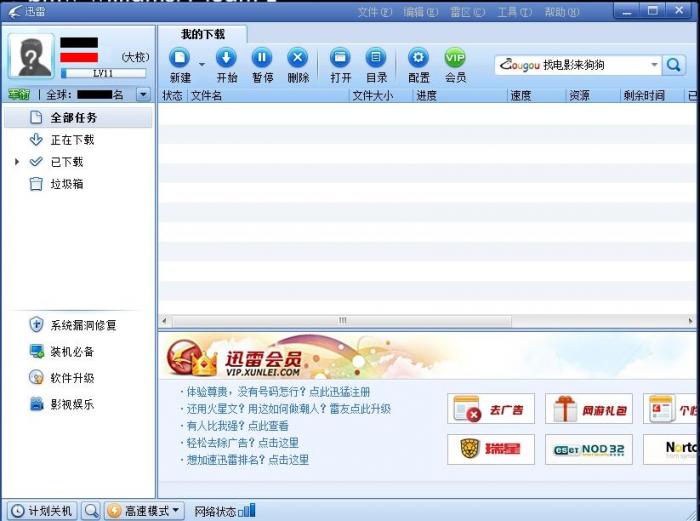Viewport: 700px width, 521px height.
Task: Click the 网络状态 signal bars icon
Action: point(247,510)
